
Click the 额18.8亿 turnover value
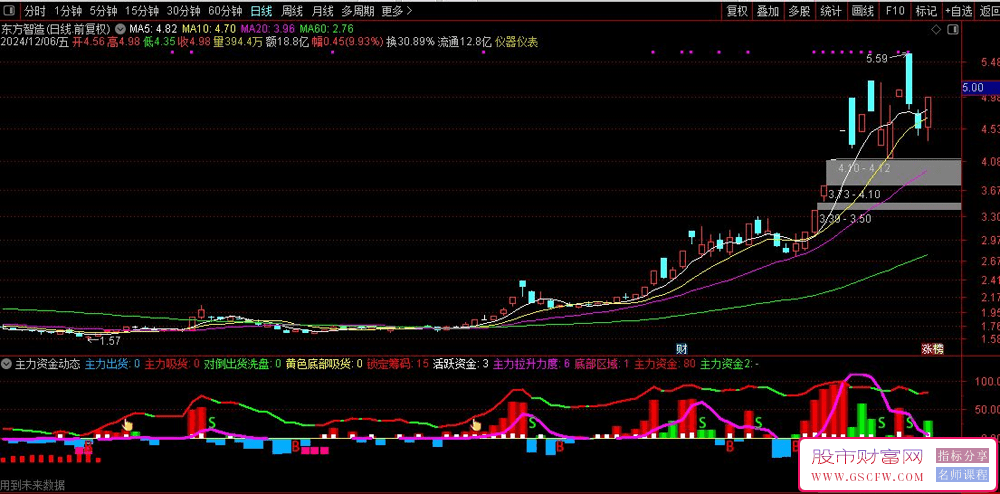pos(285,42)
